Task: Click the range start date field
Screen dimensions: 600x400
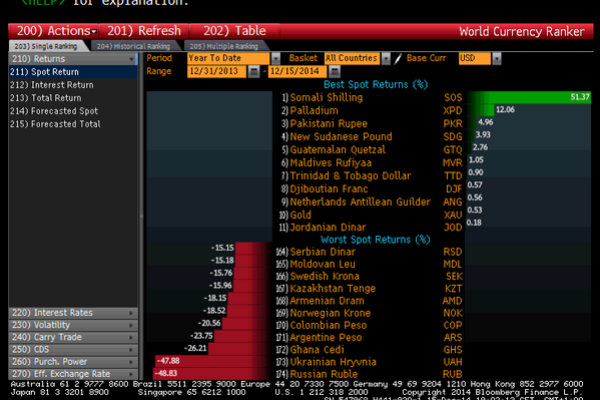Action: [x=216, y=72]
